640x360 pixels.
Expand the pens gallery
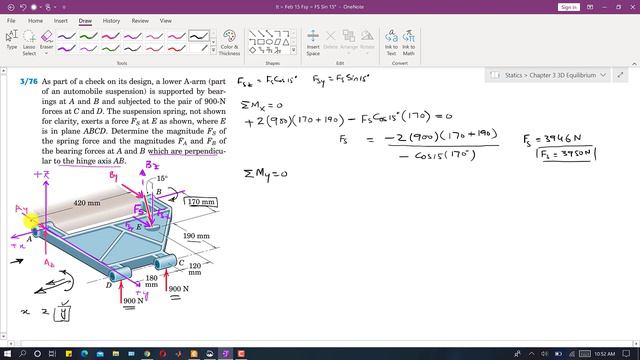213,50
